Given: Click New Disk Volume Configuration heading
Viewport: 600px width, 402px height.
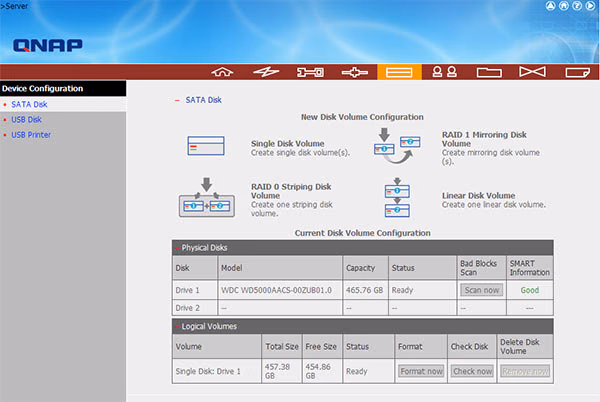Looking at the screenshot, I should coord(362,117).
